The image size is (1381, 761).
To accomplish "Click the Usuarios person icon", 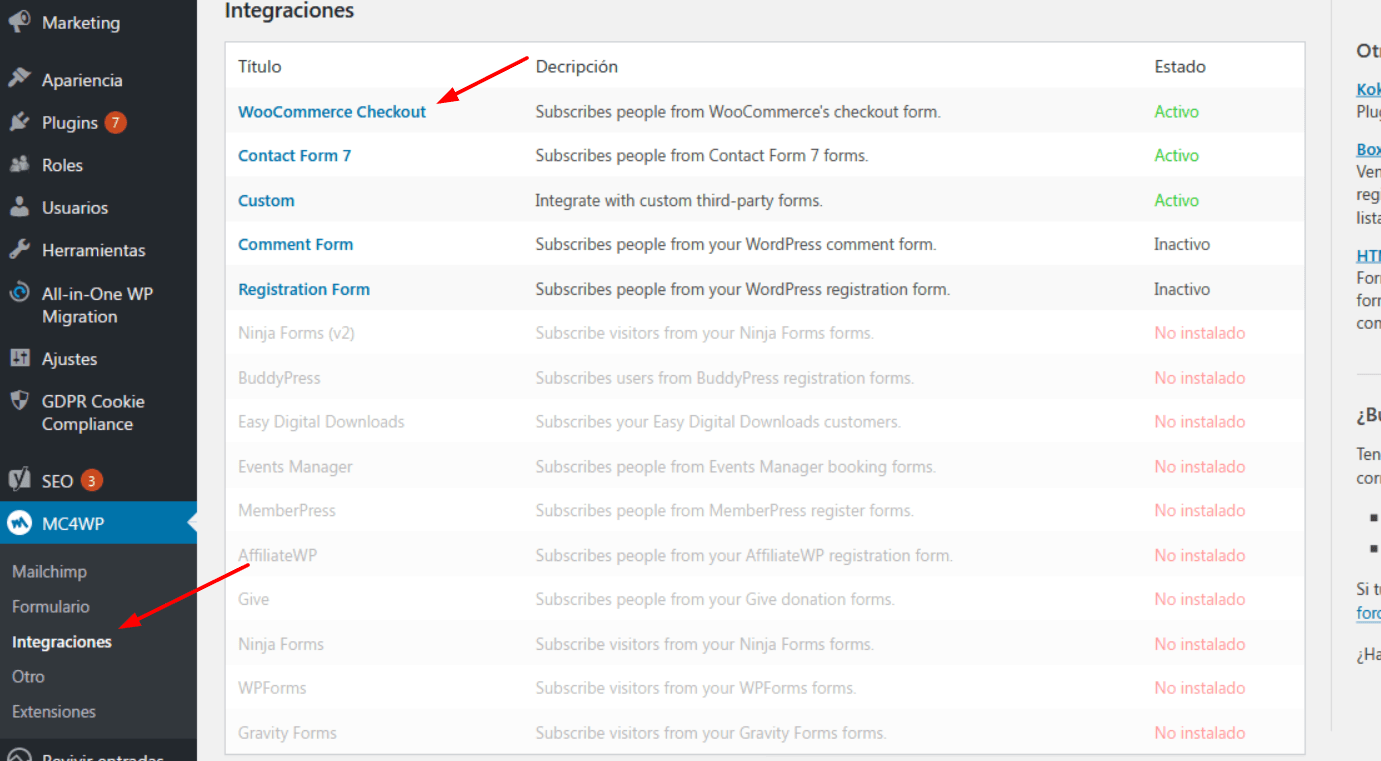I will click(x=19, y=207).
